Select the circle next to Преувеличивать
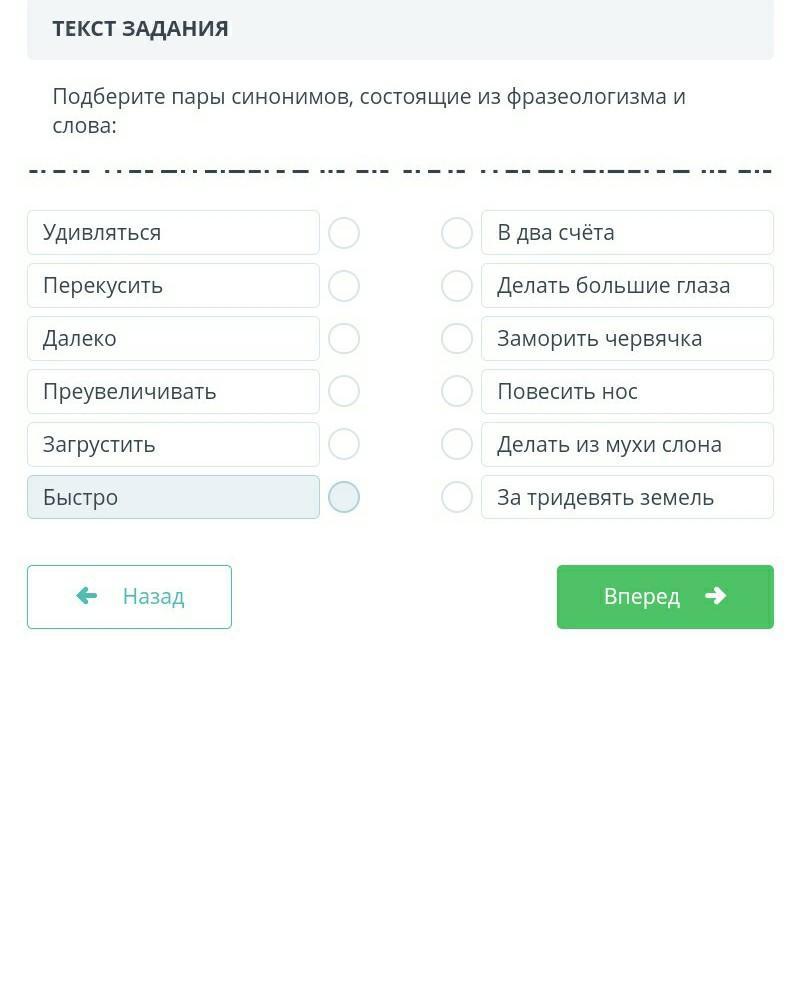Viewport: 800px width, 992px height. 344,391
